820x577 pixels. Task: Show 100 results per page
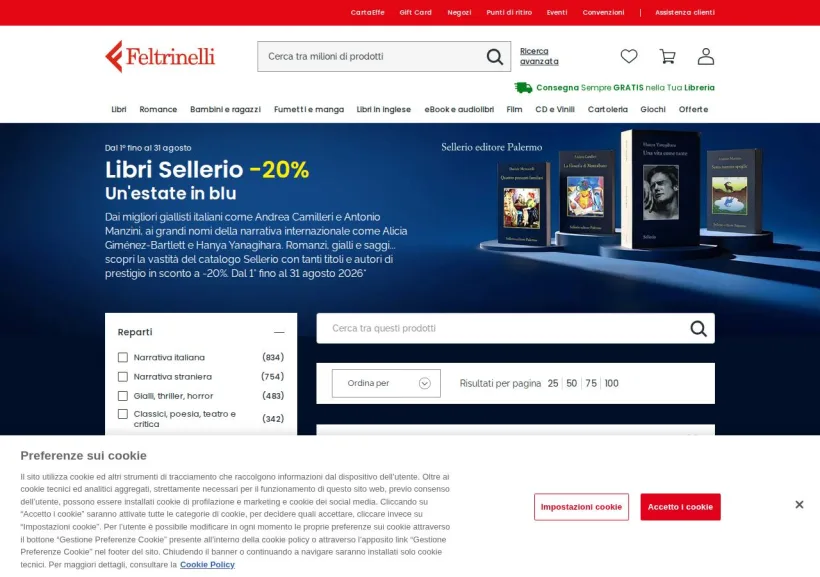(611, 383)
